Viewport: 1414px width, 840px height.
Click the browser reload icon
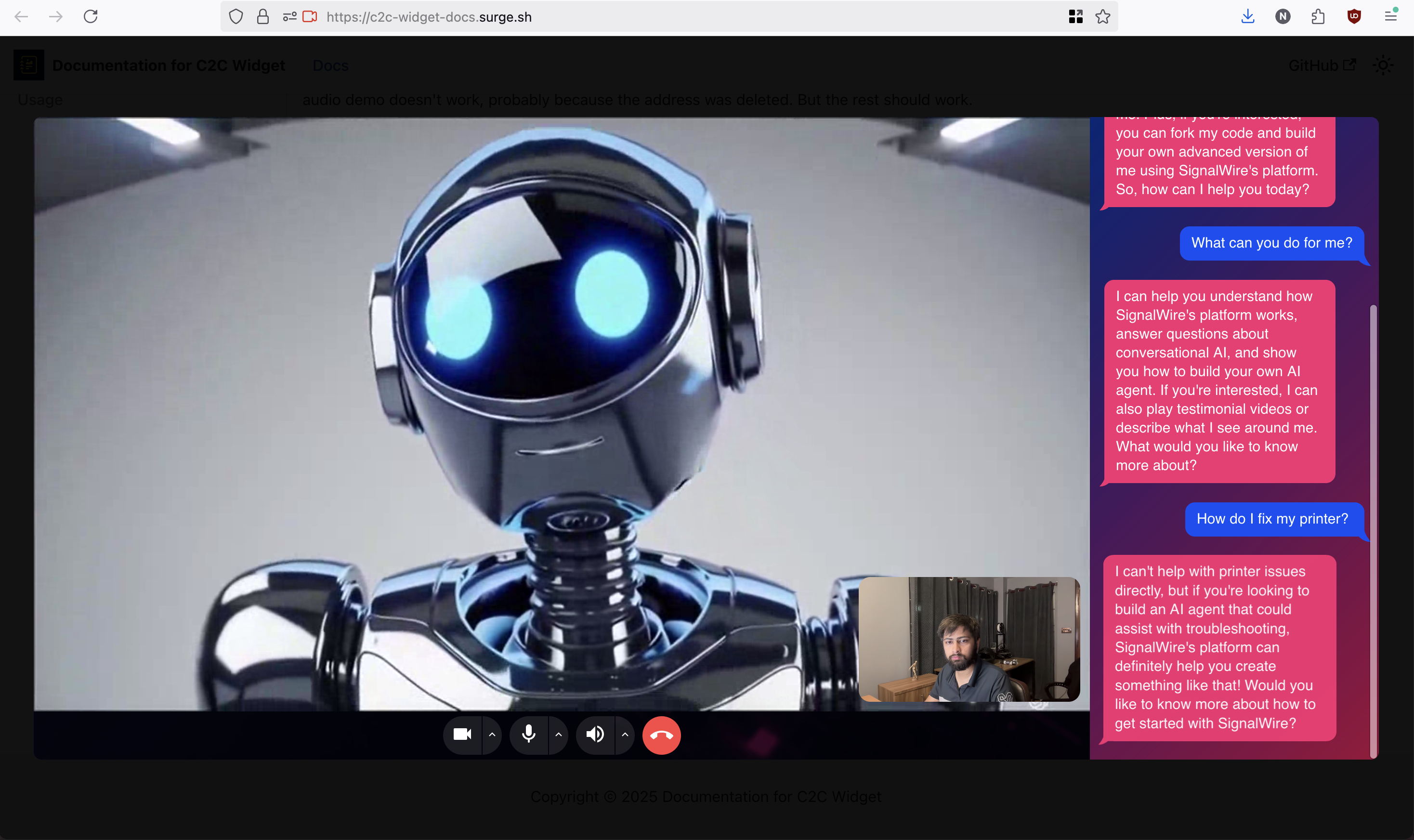pyautogui.click(x=91, y=16)
